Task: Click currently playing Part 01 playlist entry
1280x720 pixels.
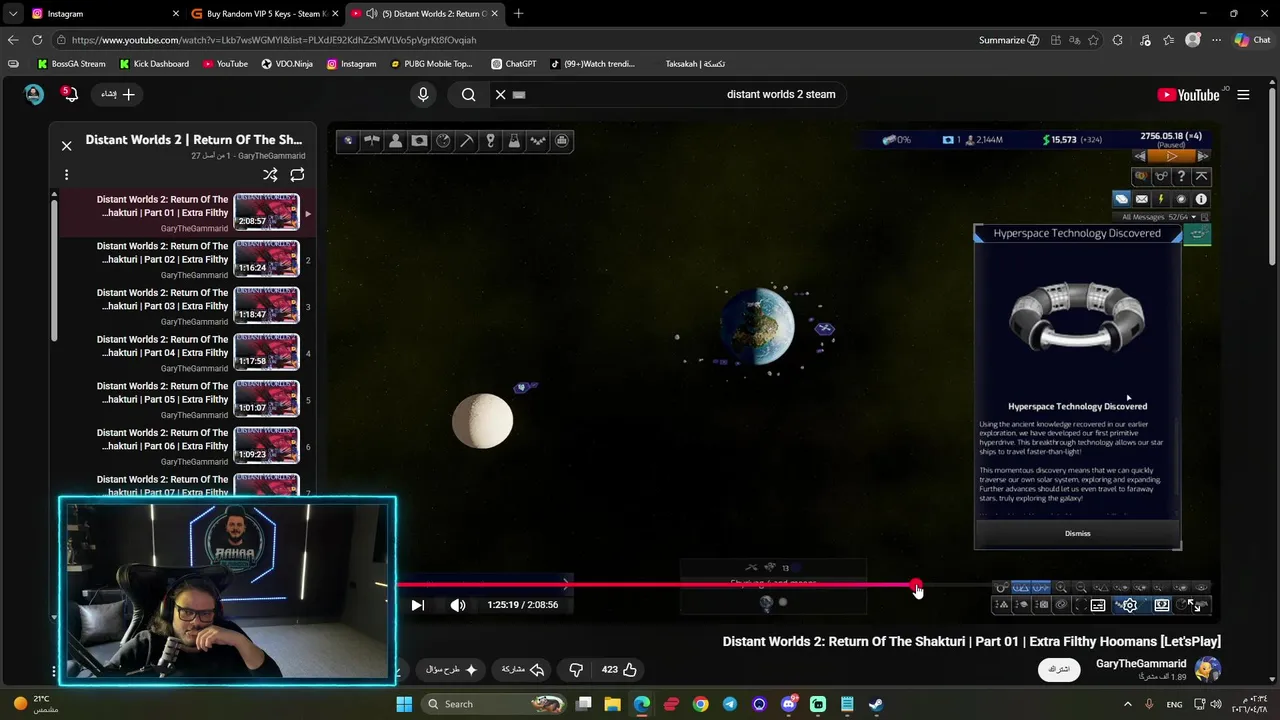Action: [188, 212]
